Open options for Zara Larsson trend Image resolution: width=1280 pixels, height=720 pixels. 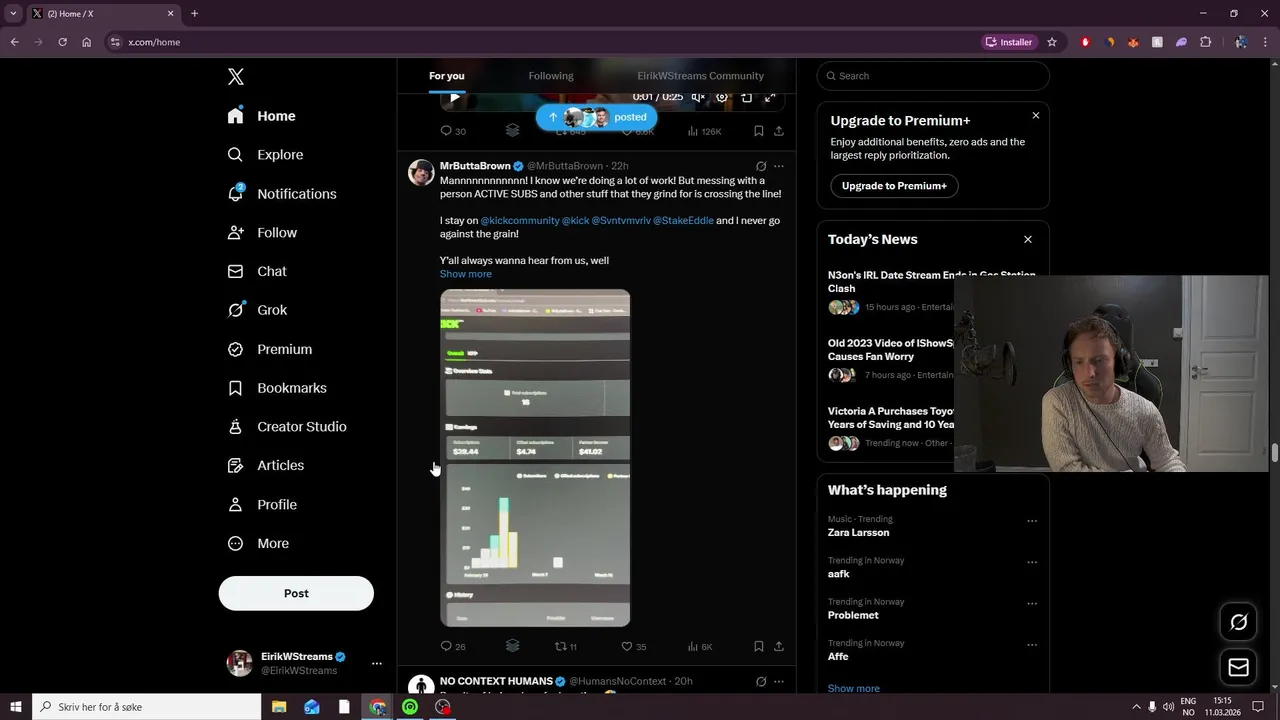(x=1032, y=521)
